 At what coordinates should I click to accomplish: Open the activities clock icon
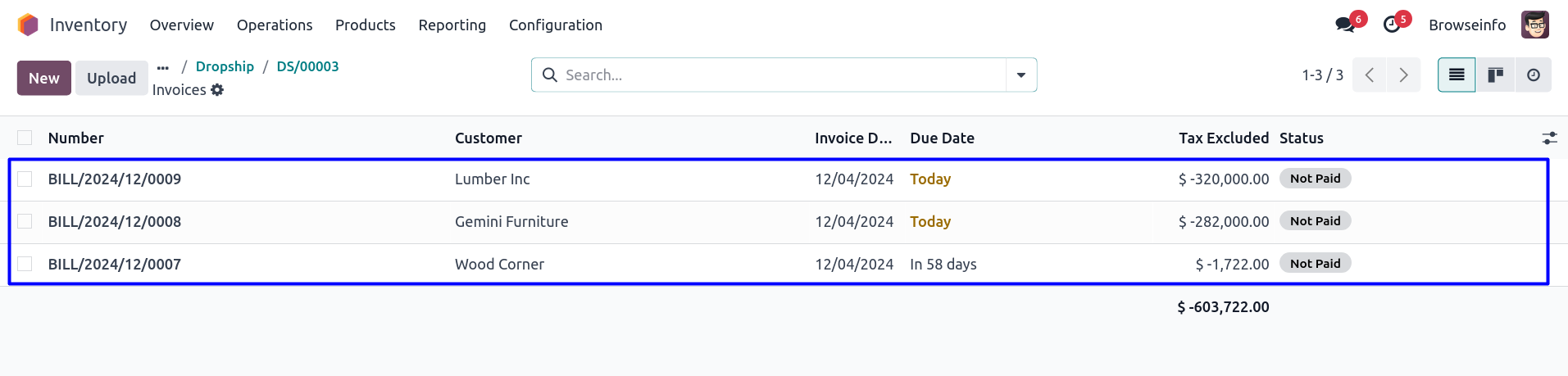1392,25
